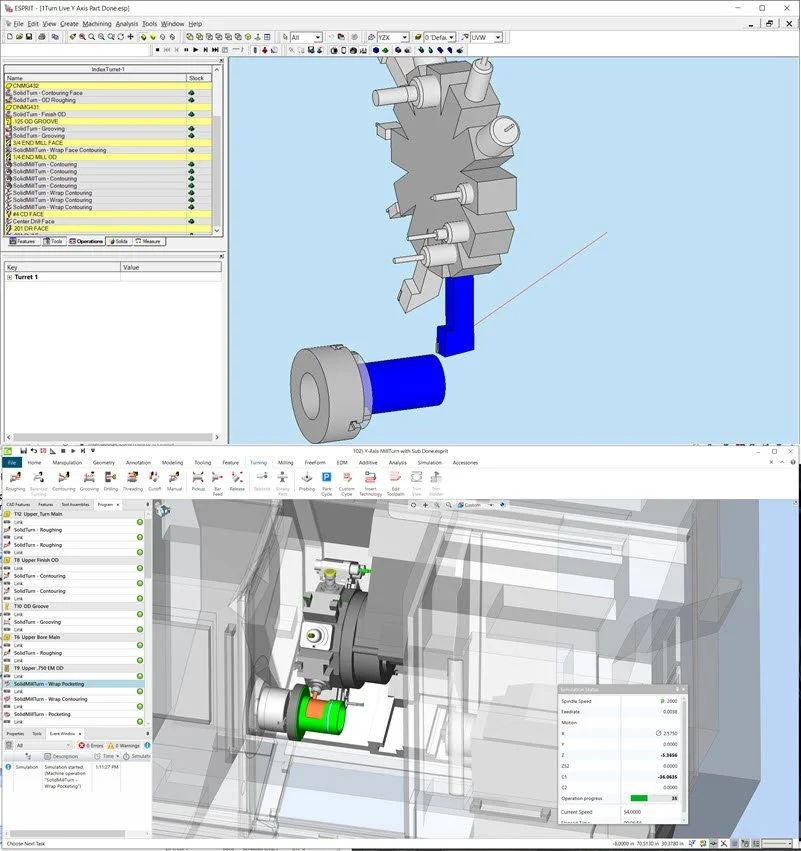Click the Time column header dropdown arrow
This screenshot has width=801, height=851.
click(x=117, y=756)
